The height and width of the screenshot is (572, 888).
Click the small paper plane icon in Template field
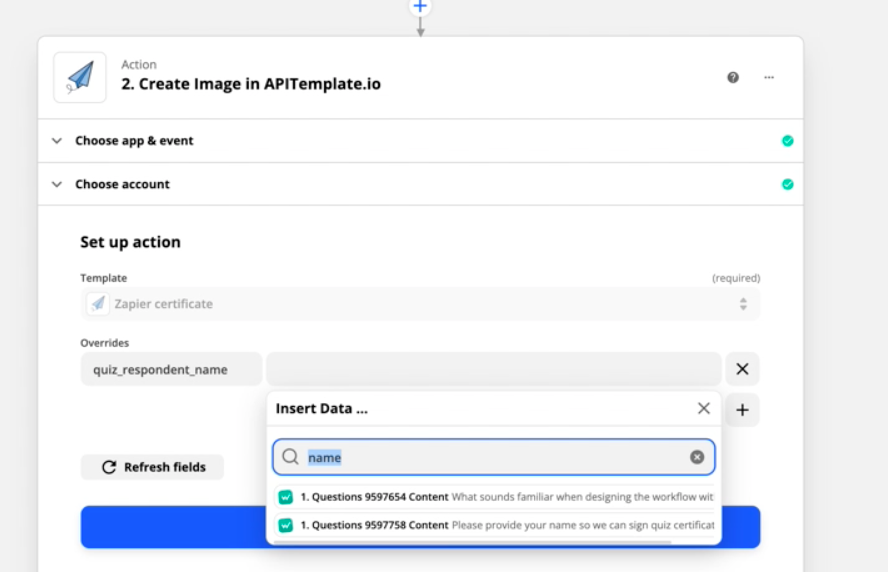point(98,304)
